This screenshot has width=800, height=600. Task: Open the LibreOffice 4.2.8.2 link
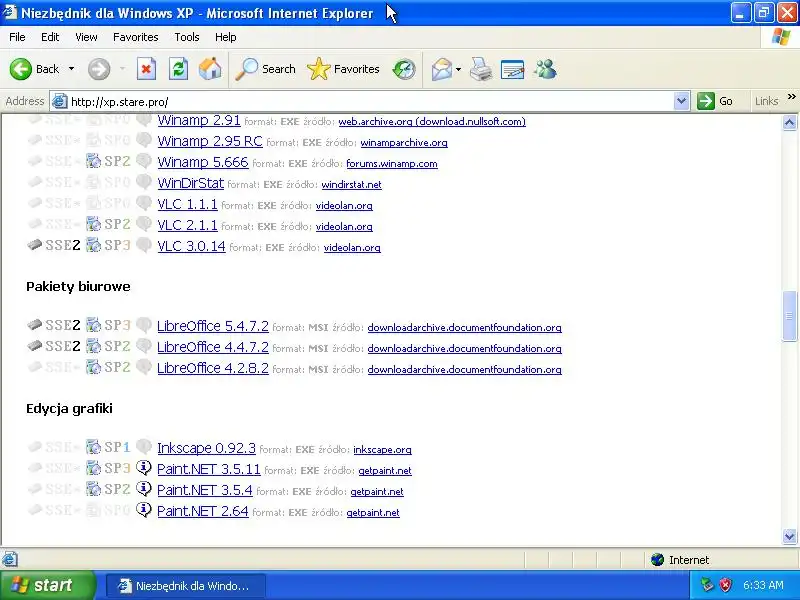[x=213, y=368]
